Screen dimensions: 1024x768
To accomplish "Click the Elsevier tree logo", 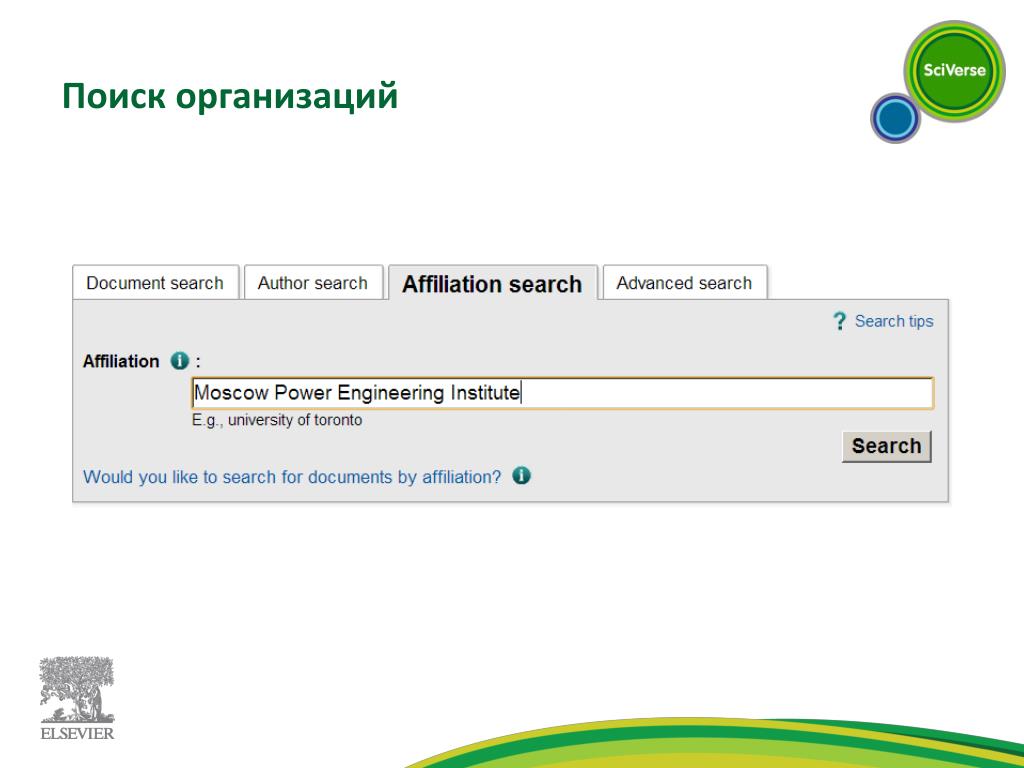I will tap(77, 698).
